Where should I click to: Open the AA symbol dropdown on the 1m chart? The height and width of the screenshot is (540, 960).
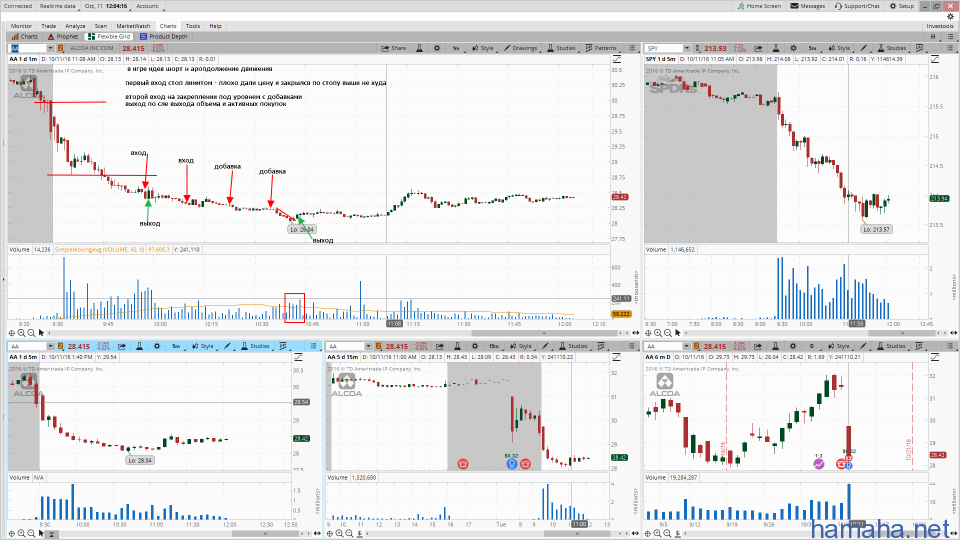(x=50, y=48)
